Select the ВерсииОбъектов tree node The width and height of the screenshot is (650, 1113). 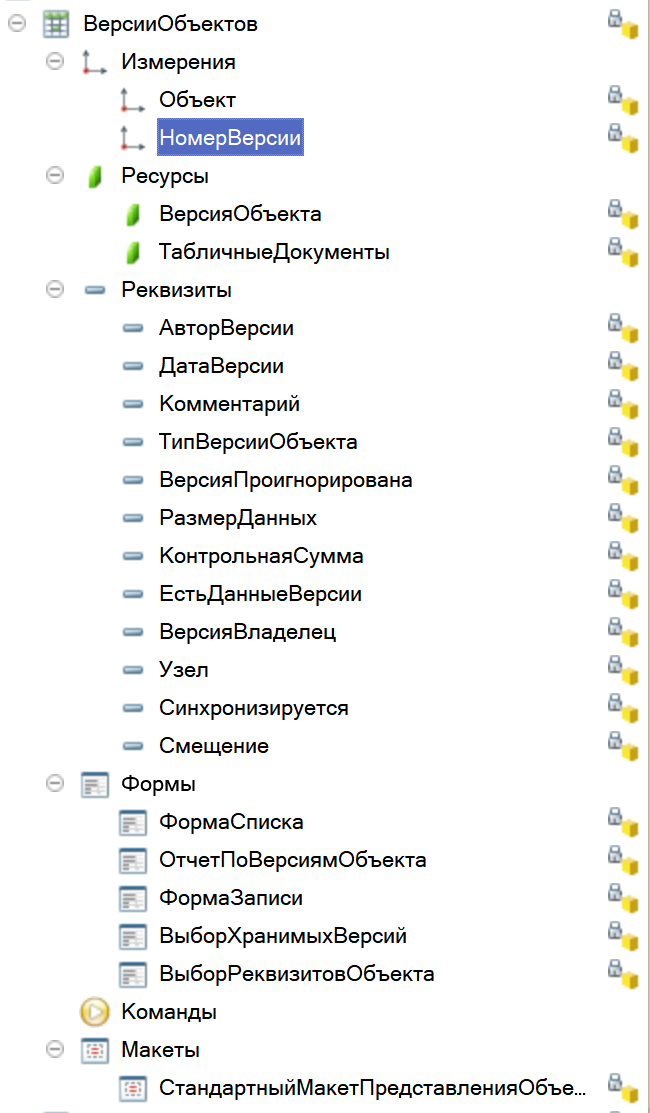coord(170,24)
